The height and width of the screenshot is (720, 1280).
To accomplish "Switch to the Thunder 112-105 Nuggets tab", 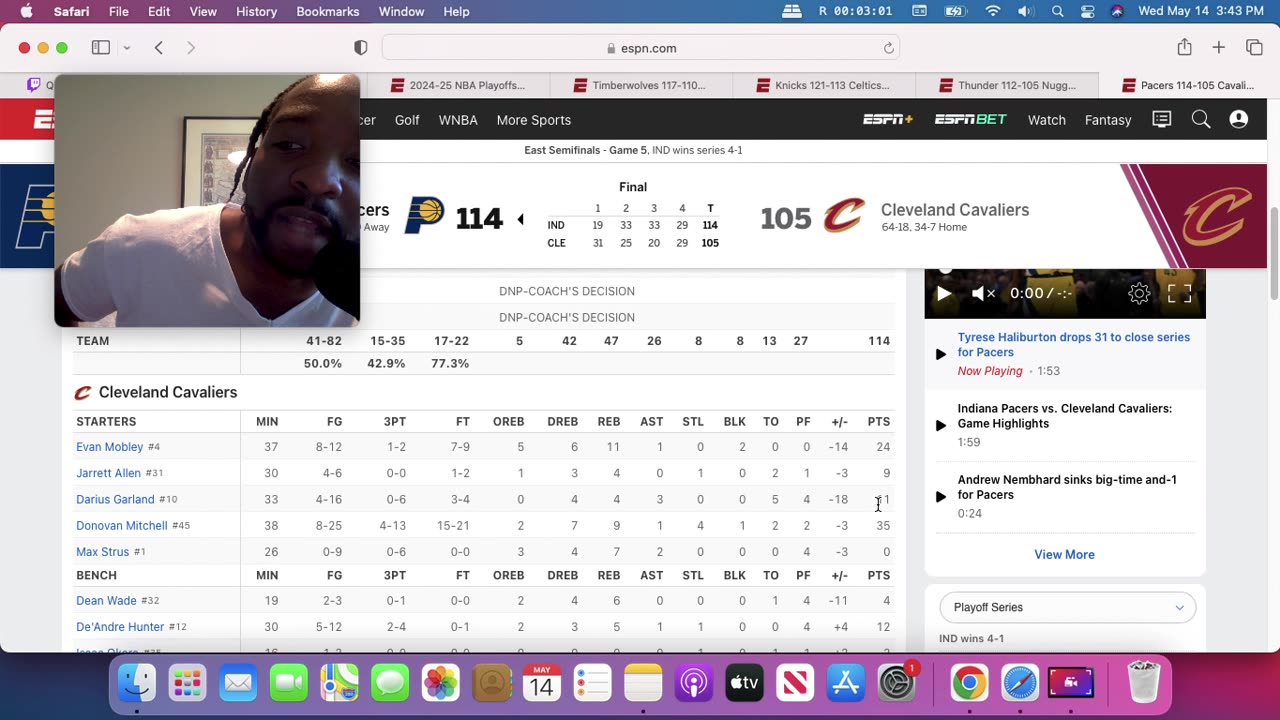I will tap(1007, 85).
